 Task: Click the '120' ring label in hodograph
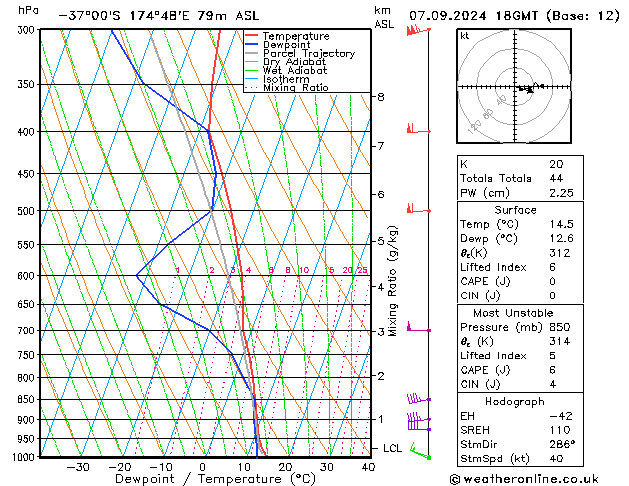[474, 127]
